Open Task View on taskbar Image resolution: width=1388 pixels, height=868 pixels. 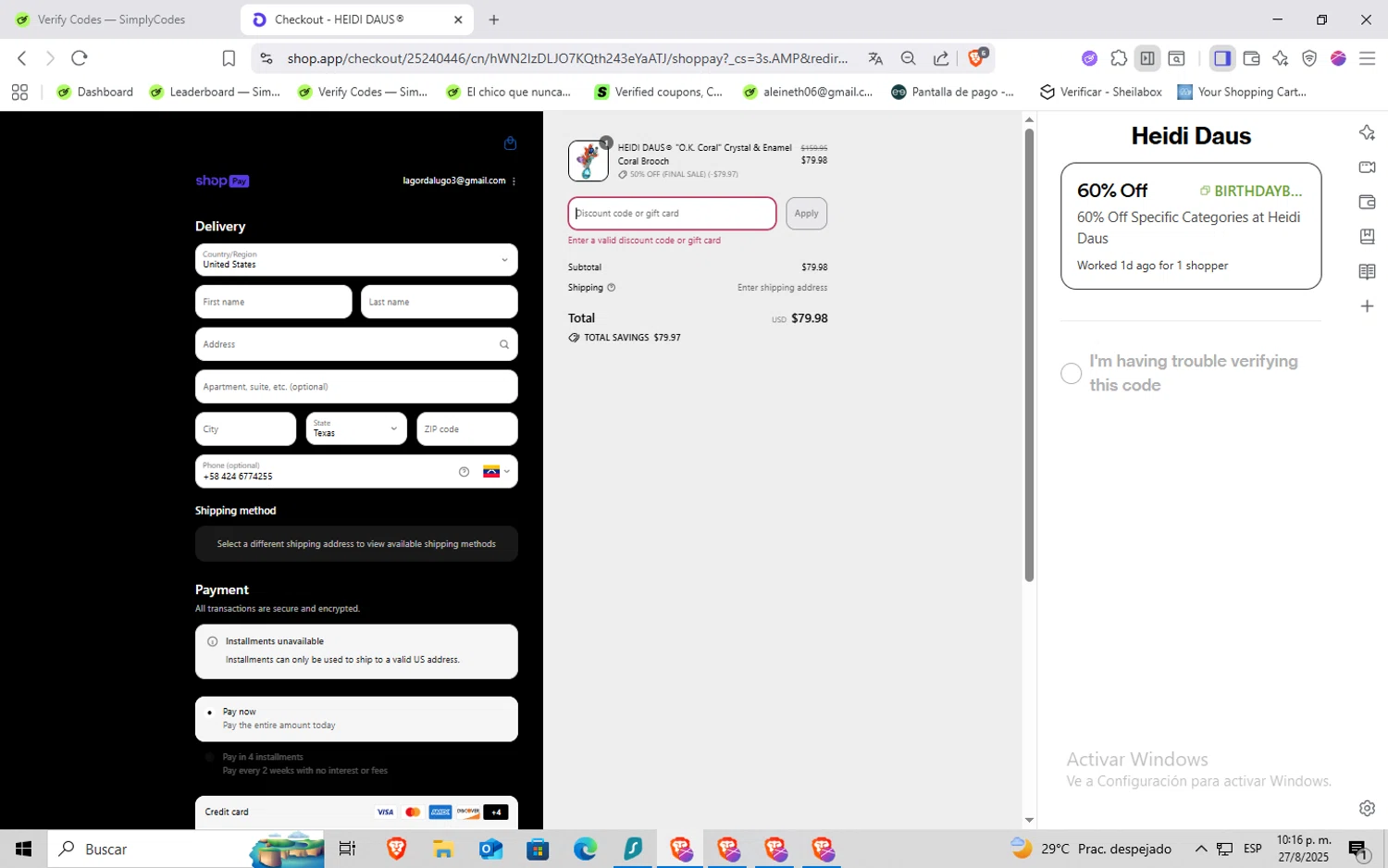(348, 849)
